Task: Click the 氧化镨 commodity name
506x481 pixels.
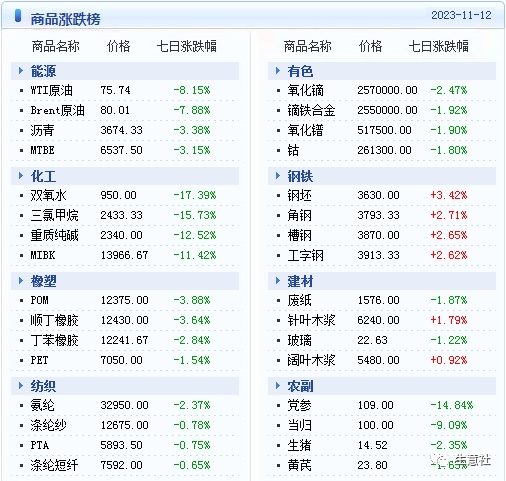Action: [x=305, y=130]
